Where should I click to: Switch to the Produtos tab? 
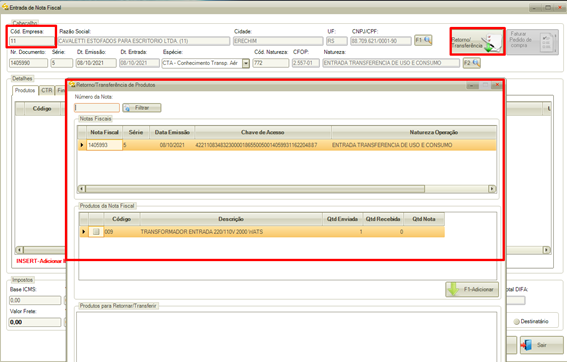(25, 90)
